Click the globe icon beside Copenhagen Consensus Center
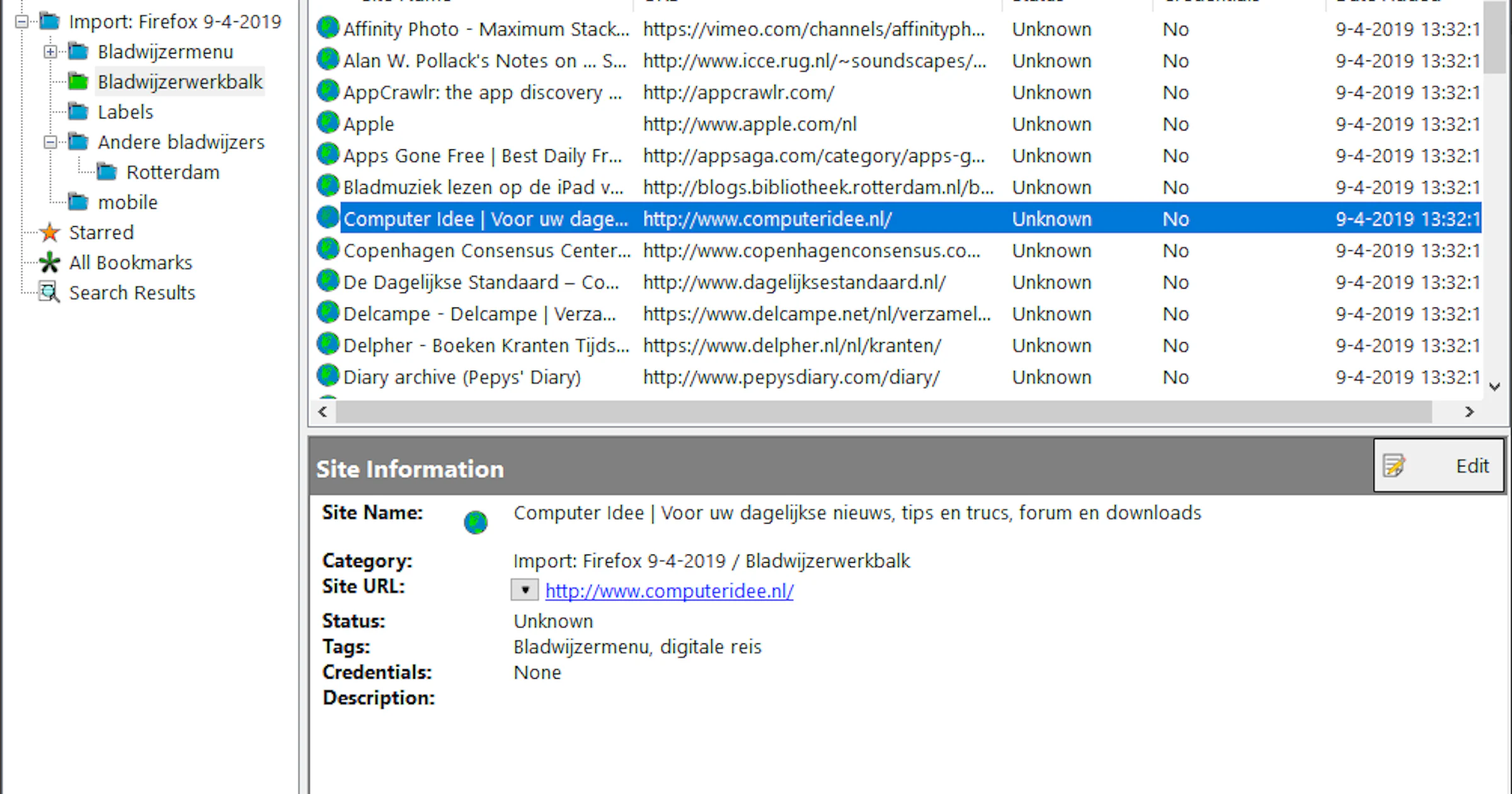 click(x=328, y=249)
